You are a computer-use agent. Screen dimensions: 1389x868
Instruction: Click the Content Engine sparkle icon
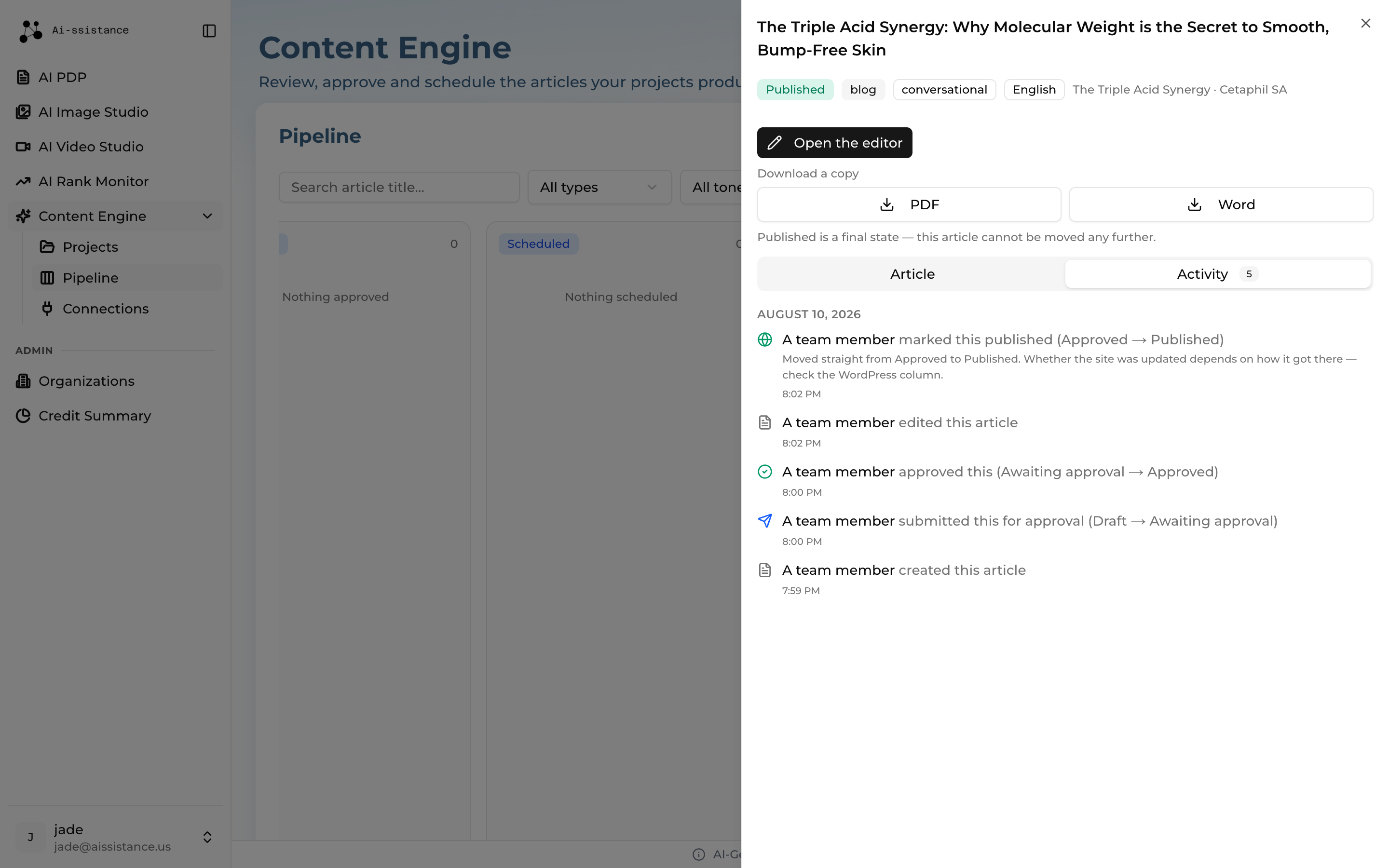[x=23, y=216]
